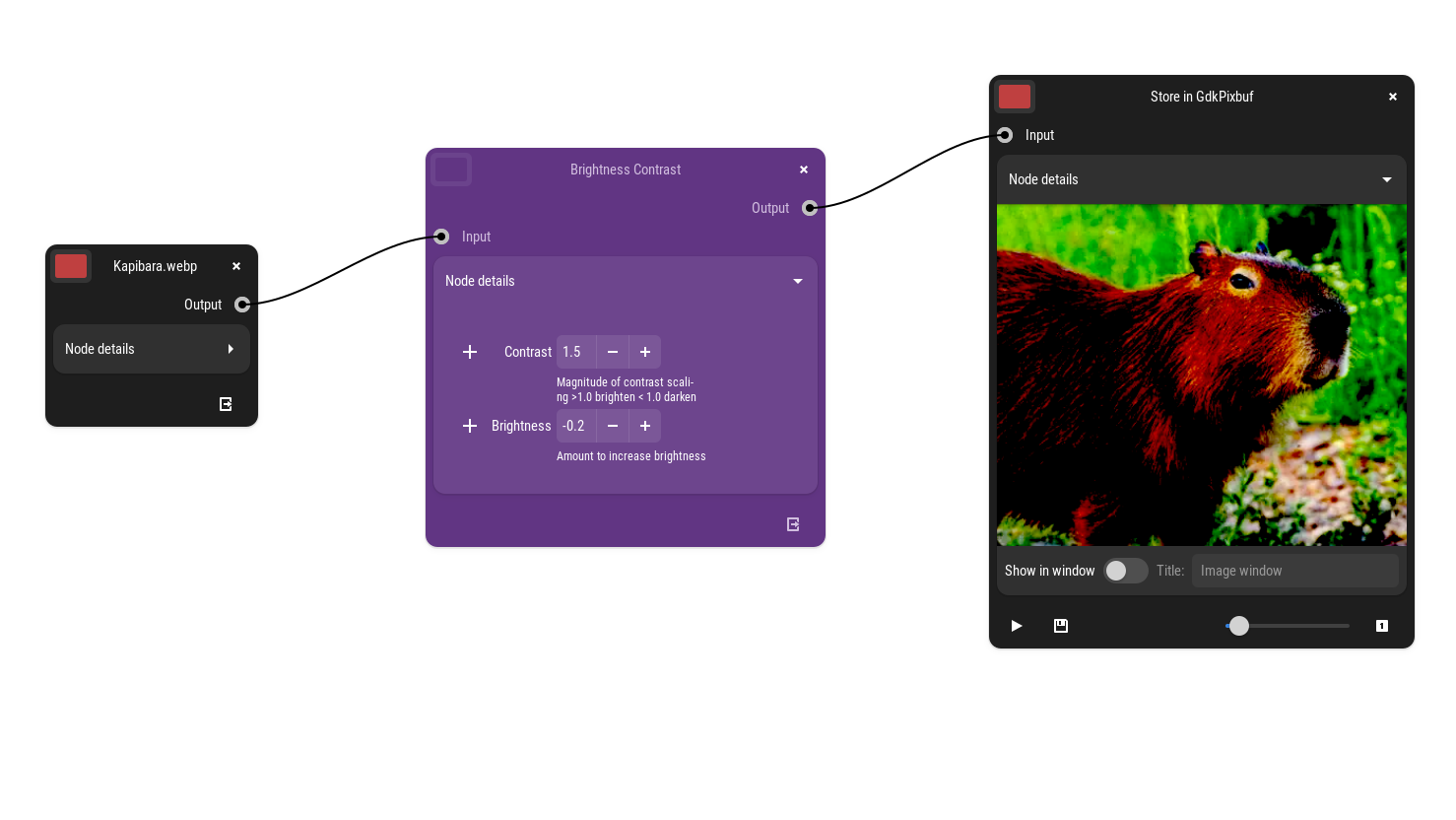Click the red color button on Kapibara.webp node
The image size is (1456, 820).
pos(71,266)
